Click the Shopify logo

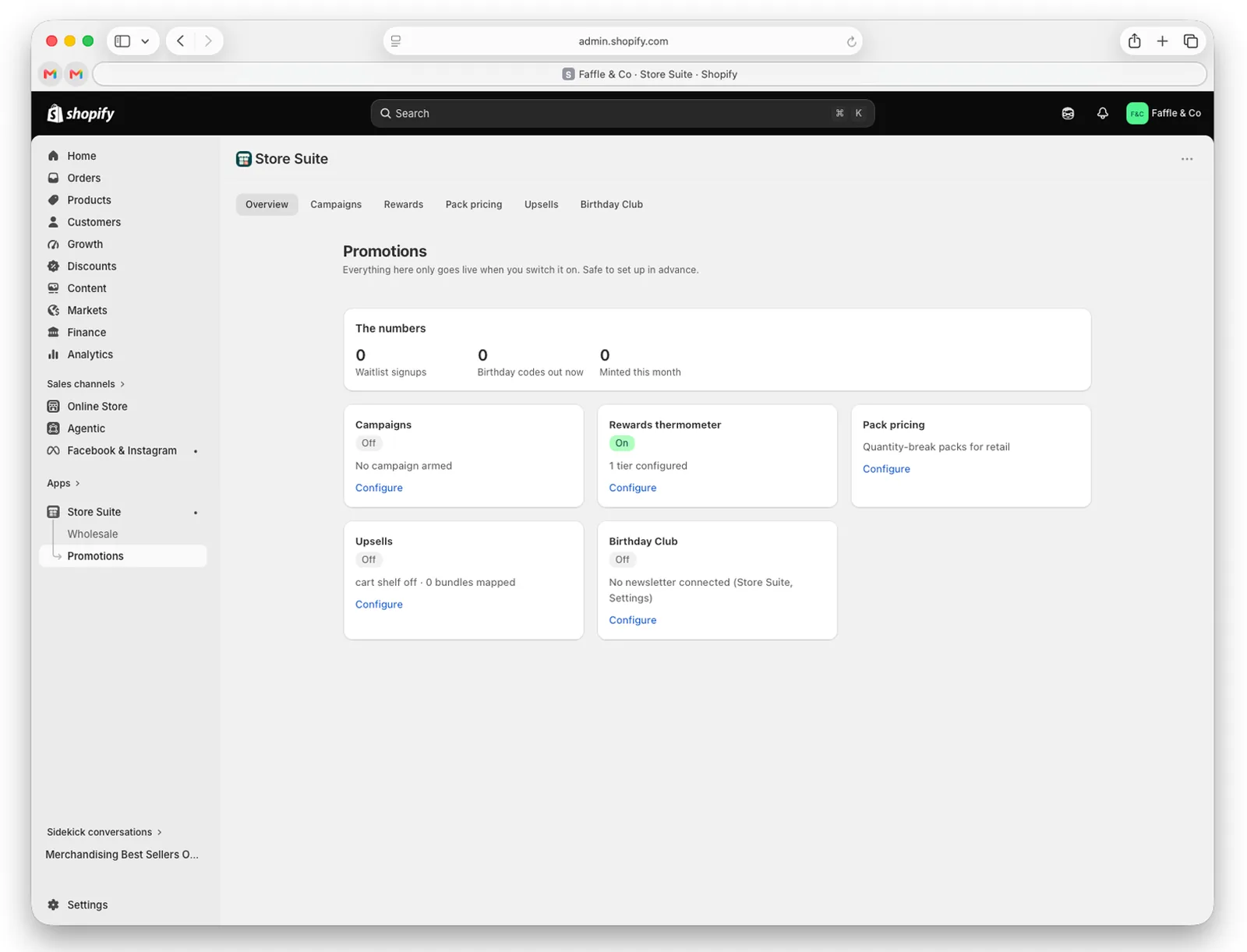tap(81, 114)
